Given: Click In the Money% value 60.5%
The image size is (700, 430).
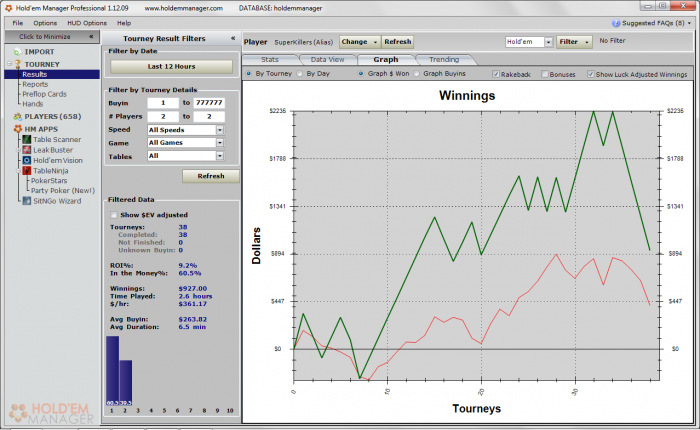Looking at the screenshot, I should tap(190, 273).
